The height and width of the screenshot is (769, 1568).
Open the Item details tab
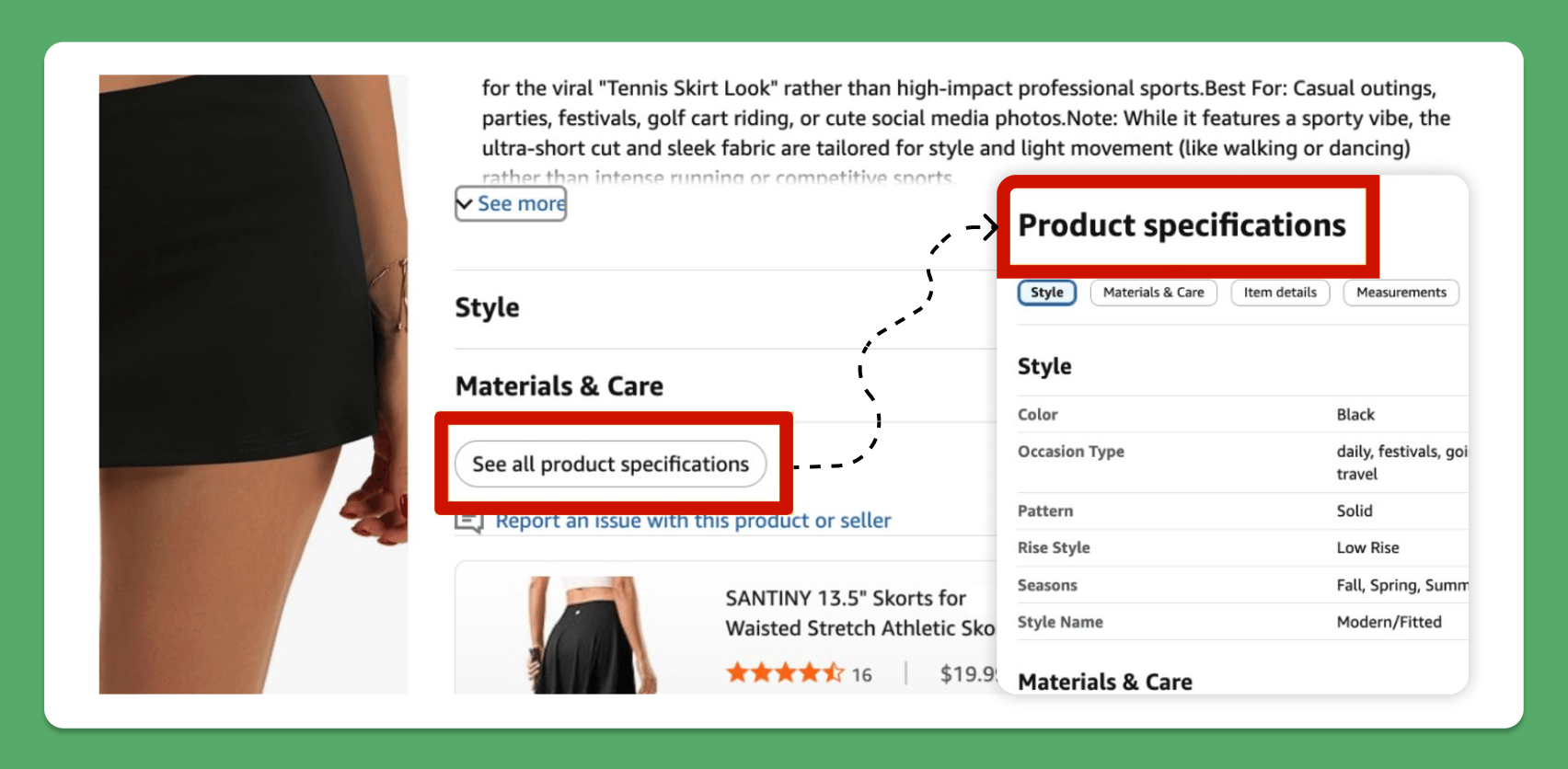(1280, 293)
